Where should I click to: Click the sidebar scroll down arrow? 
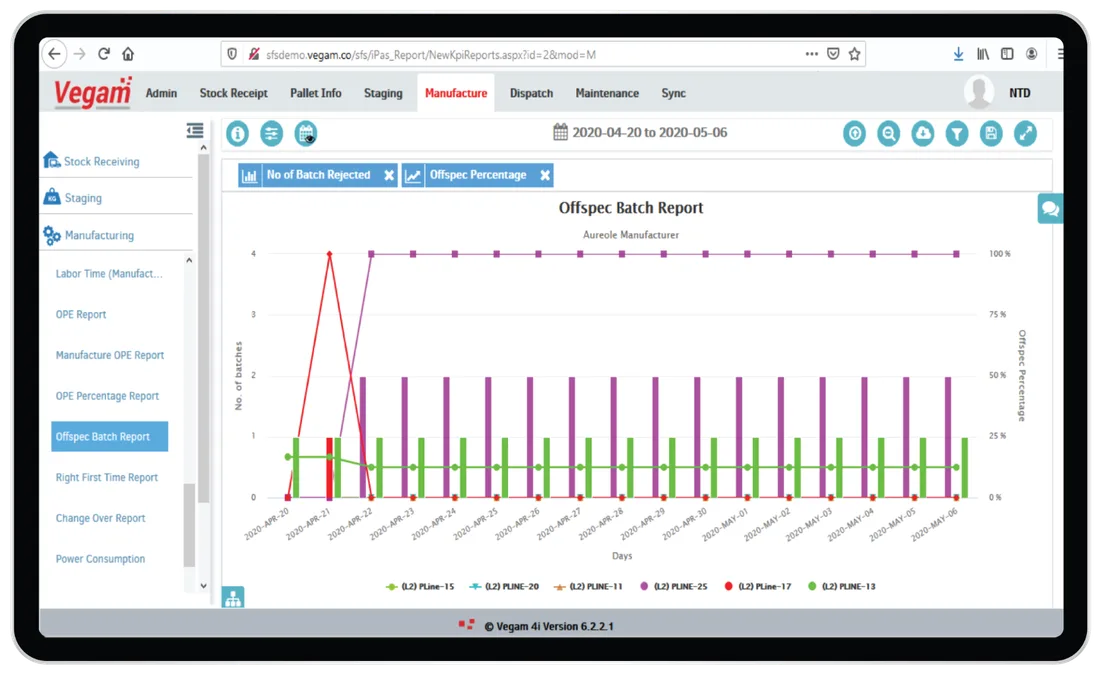[203, 586]
